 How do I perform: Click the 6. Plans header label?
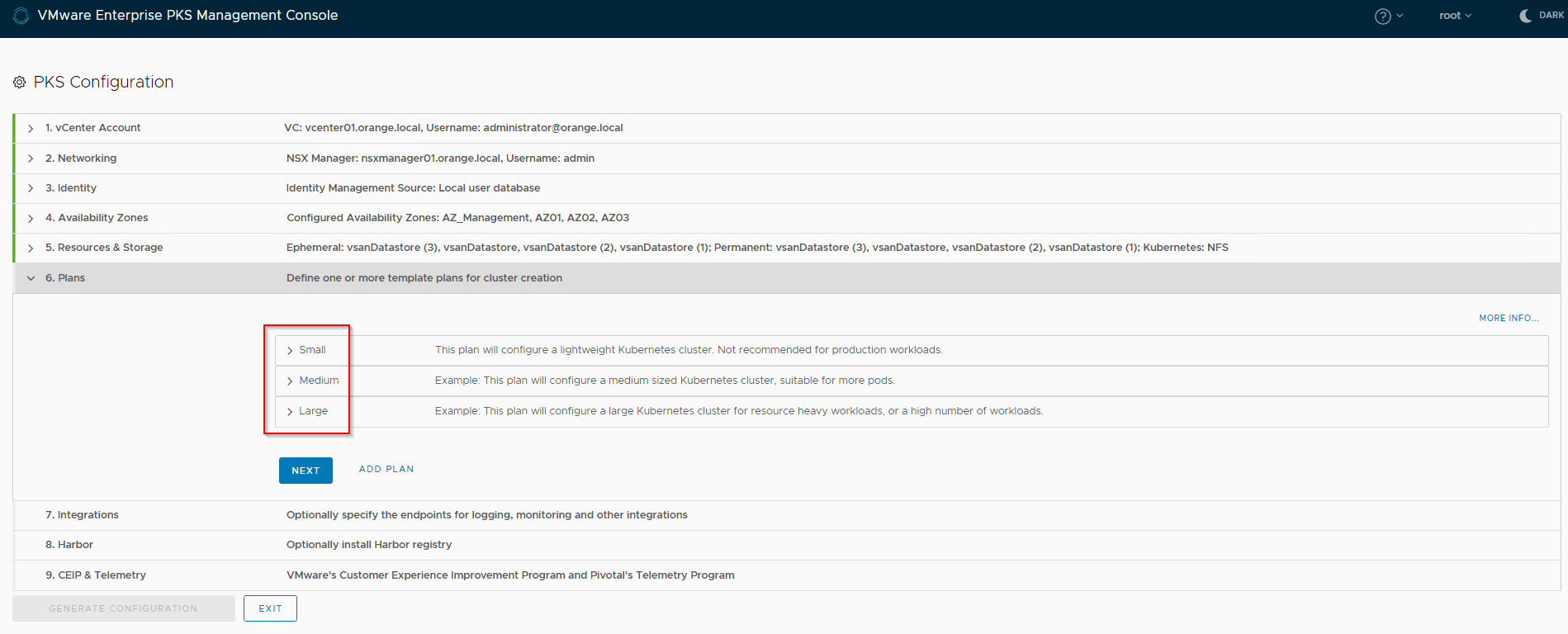coord(65,278)
